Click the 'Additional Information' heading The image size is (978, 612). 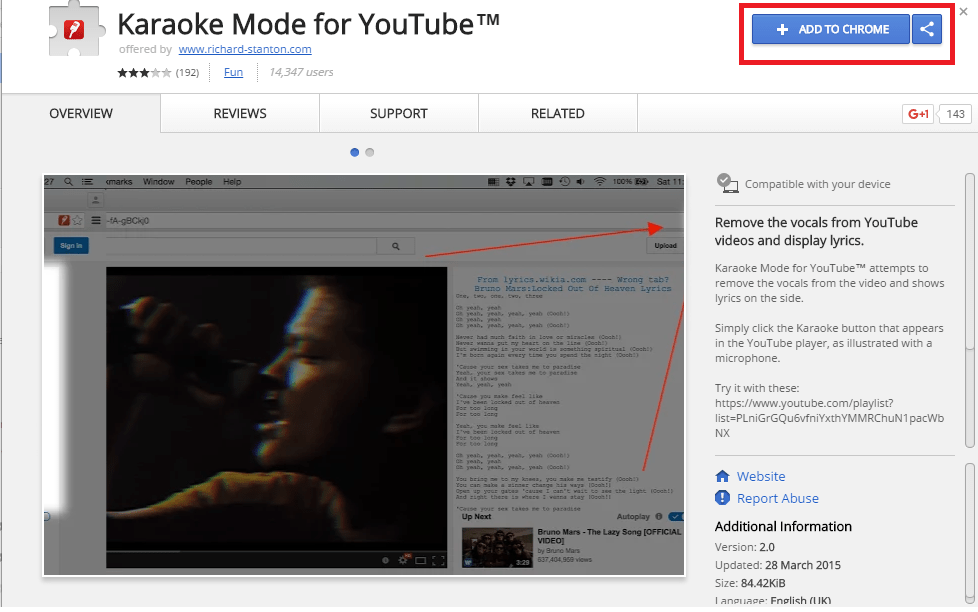coord(783,527)
